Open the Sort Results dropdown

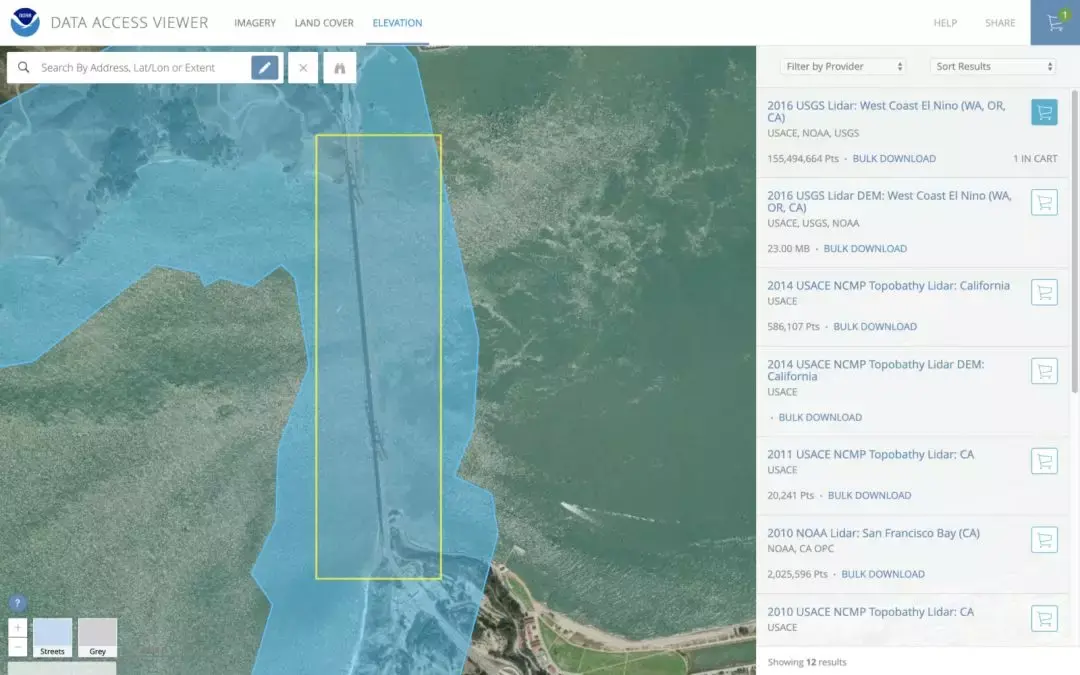pos(992,66)
